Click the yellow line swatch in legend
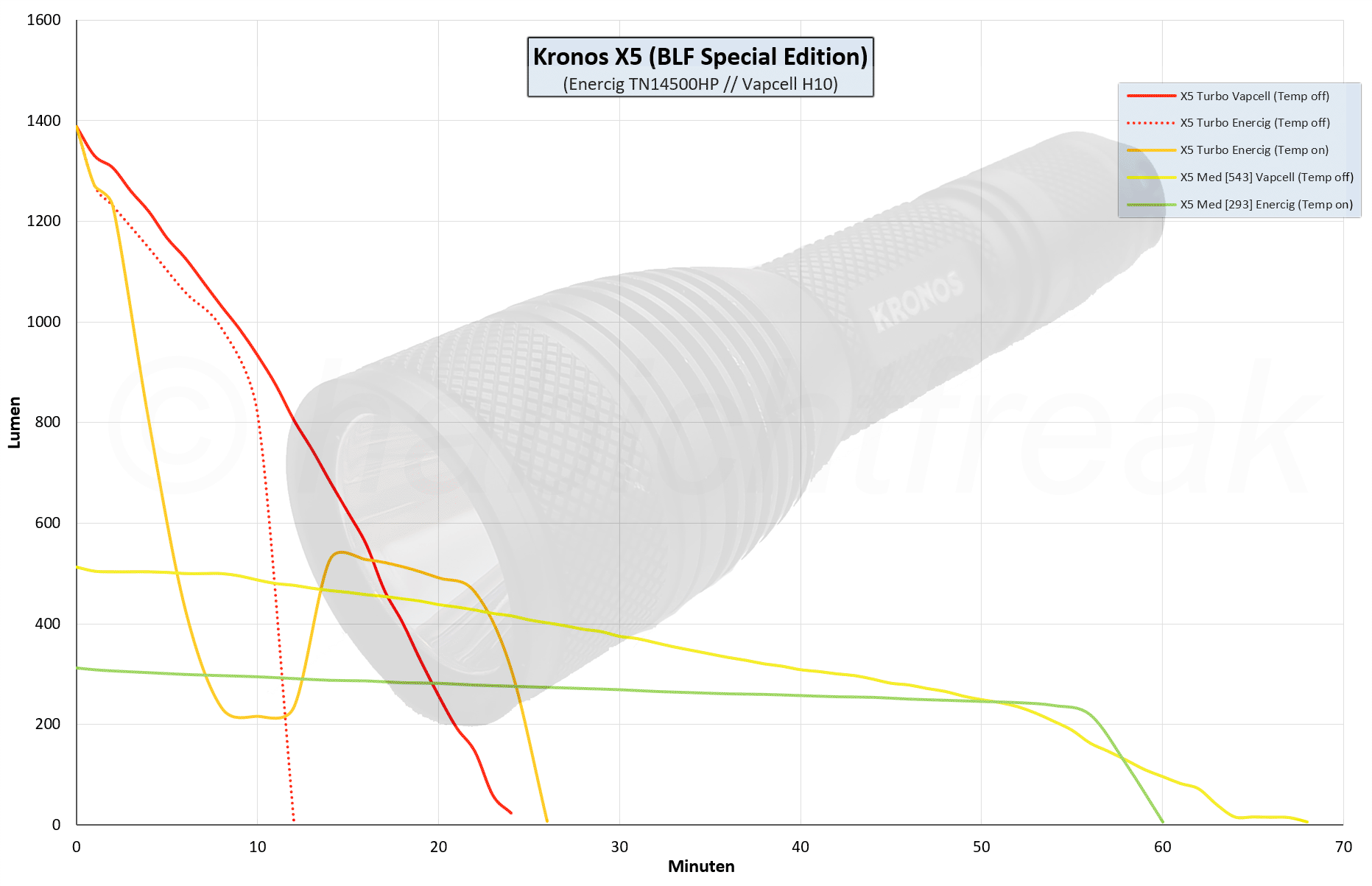The width and height of the screenshot is (1372, 886). point(1151,177)
